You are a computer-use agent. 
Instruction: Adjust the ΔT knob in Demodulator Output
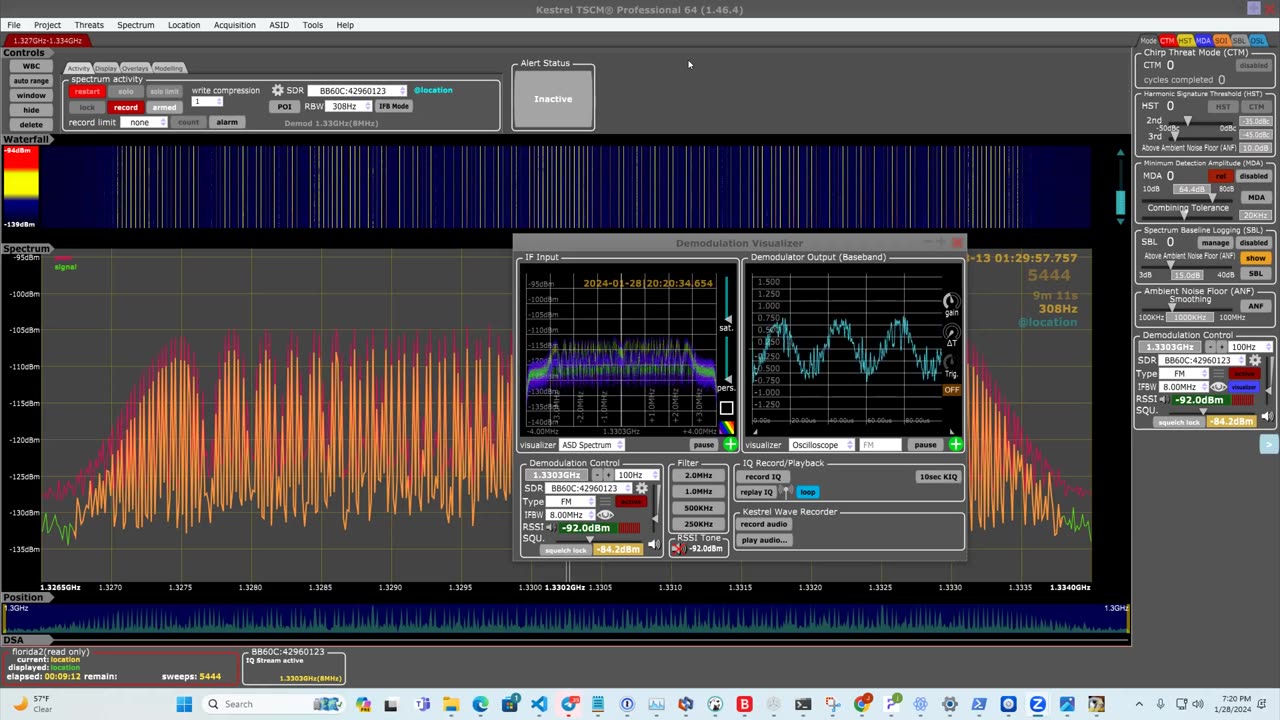(951, 332)
